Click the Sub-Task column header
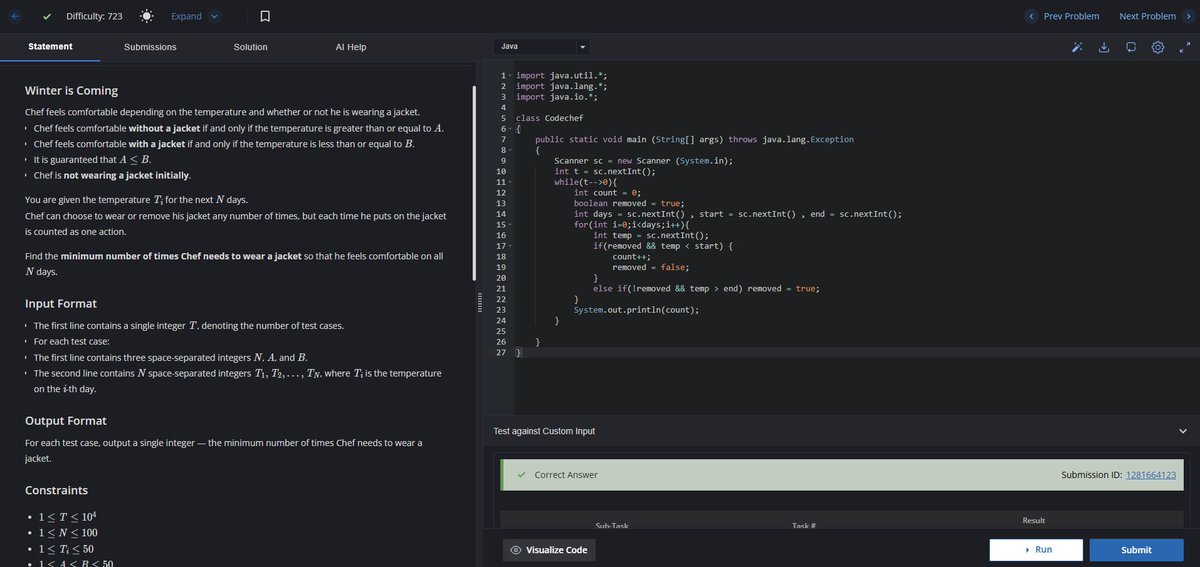 [x=612, y=526]
